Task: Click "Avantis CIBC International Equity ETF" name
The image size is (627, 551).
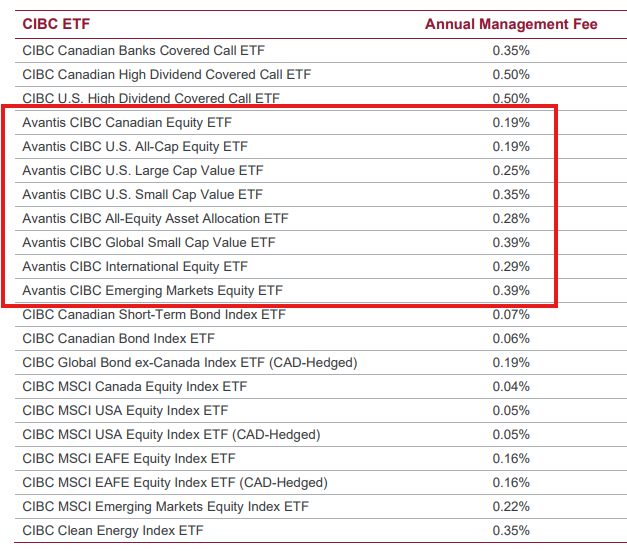Action: (135, 267)
